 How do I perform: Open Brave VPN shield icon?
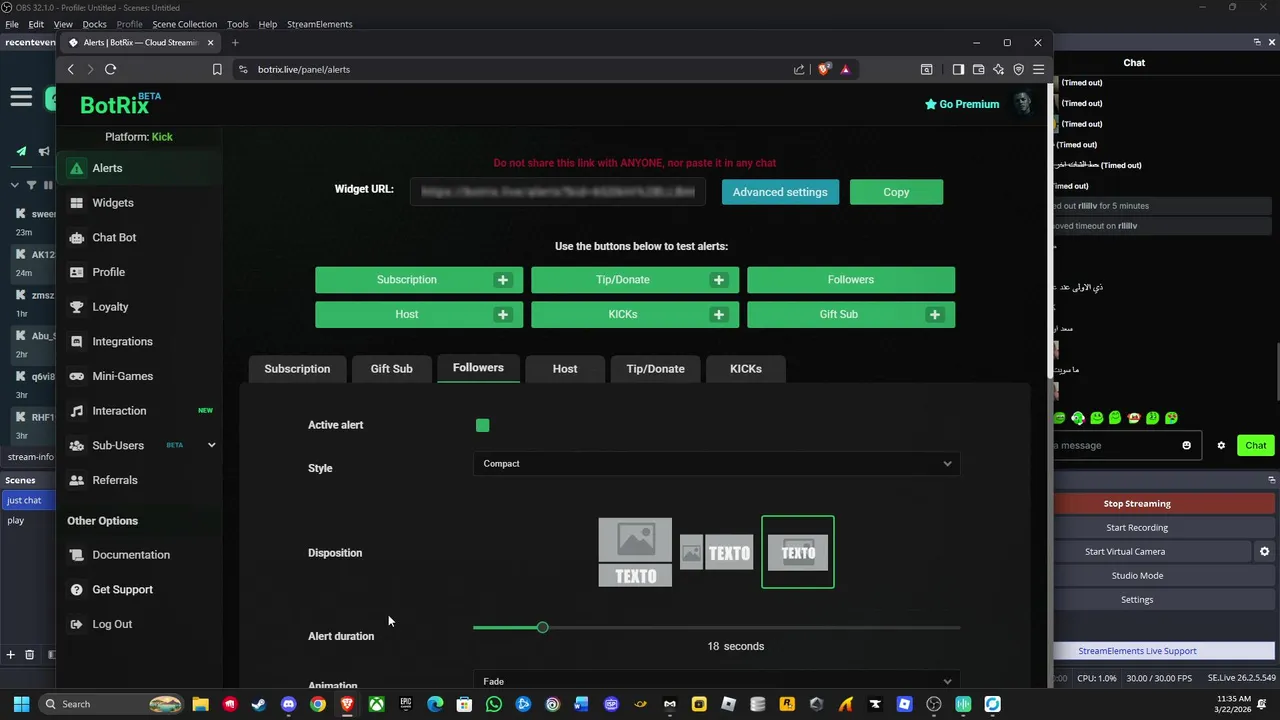(x=1018, y=69)
